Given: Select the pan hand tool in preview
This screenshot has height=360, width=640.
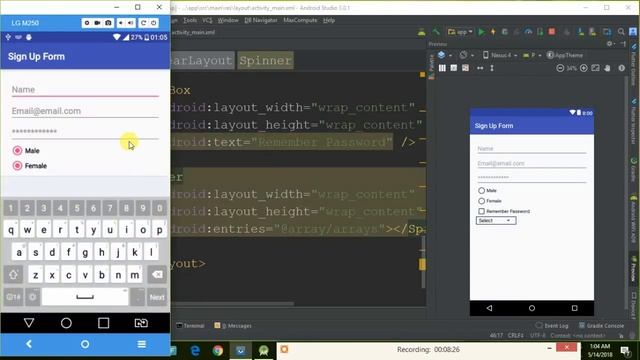Looking at the screenshot, I should point(607,68).
